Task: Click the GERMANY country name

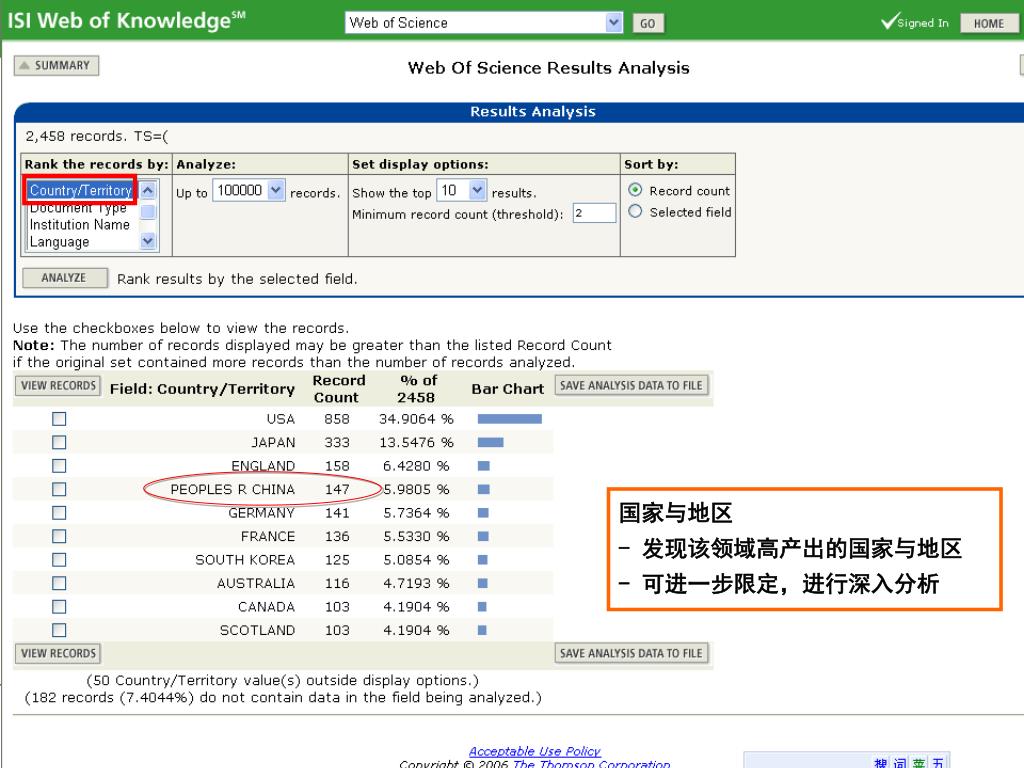Action: point(261,513)
